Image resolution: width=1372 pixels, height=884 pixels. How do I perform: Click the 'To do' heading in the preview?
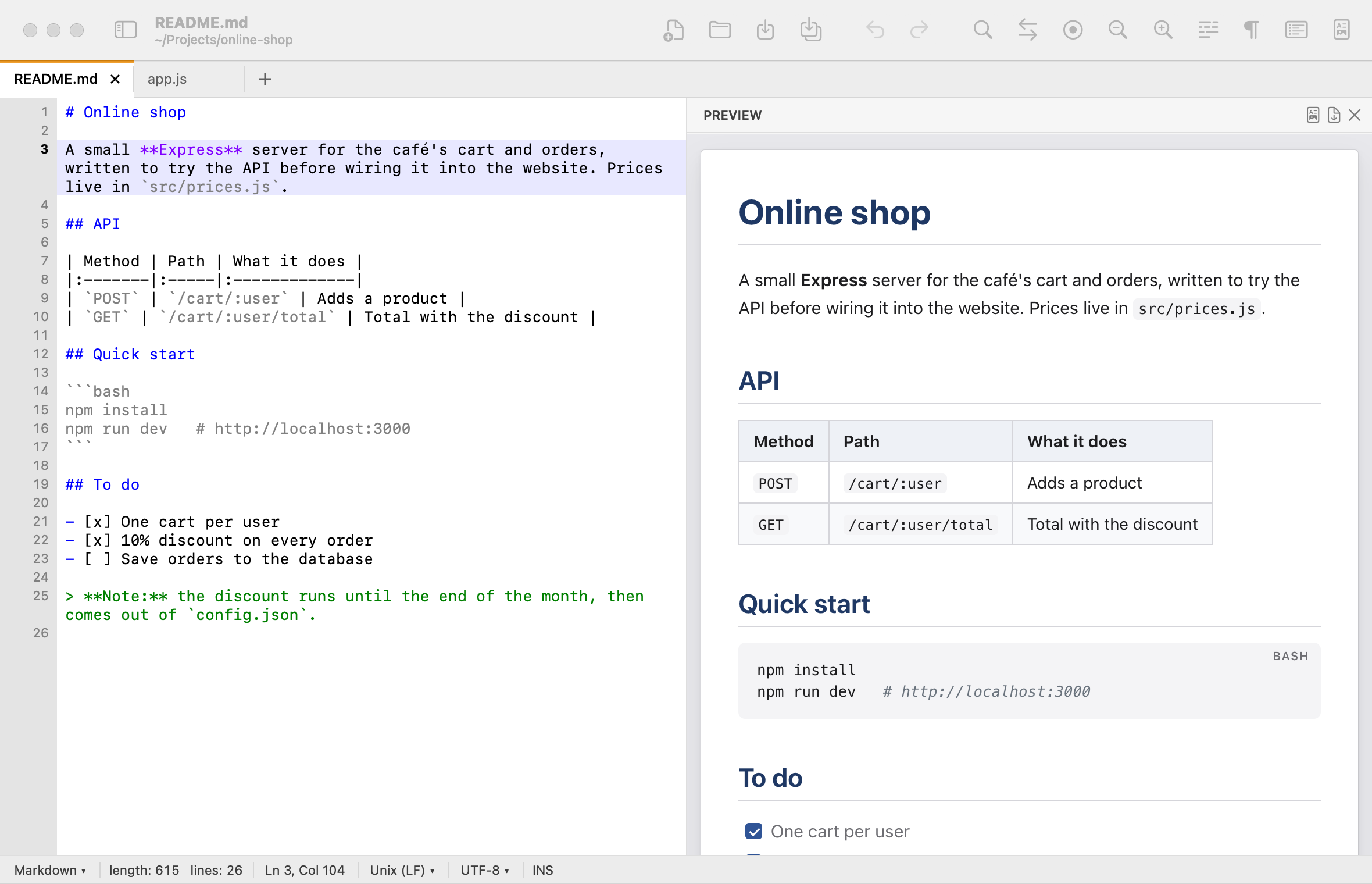(770, 778)
